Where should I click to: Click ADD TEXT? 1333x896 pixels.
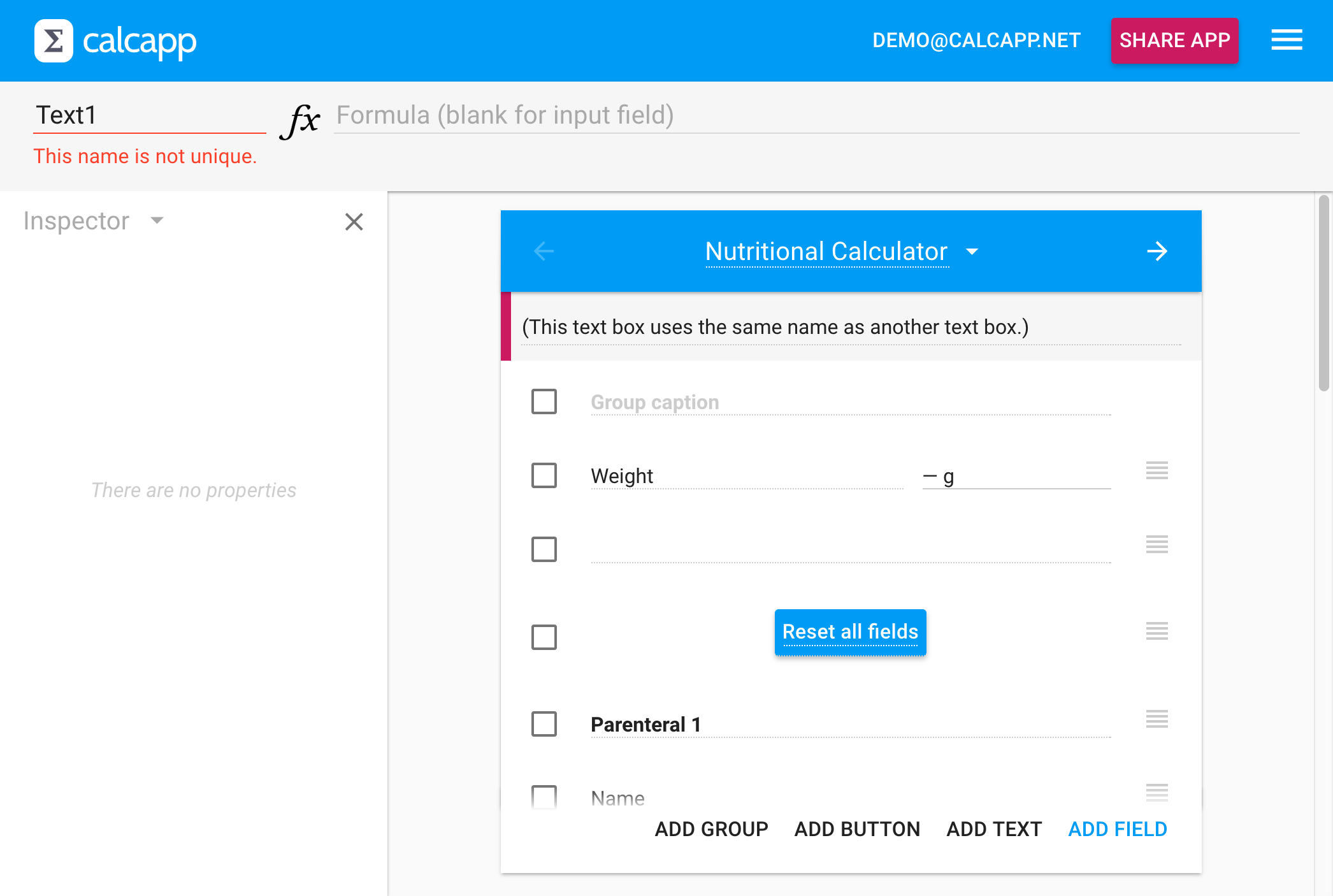pyautogui.click(x=994, y=829)
